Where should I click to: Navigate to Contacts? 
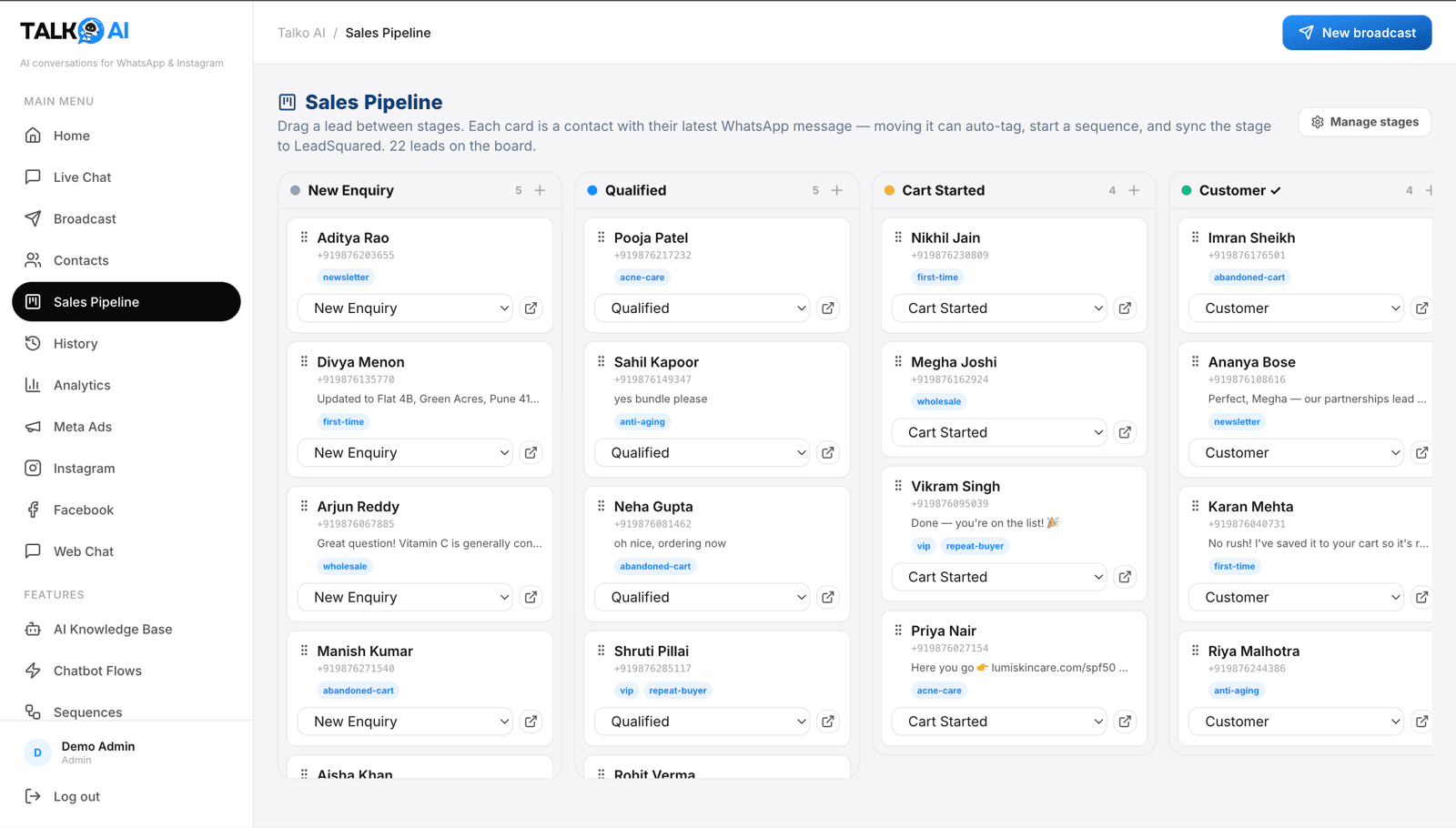click(x=126, y=260)
